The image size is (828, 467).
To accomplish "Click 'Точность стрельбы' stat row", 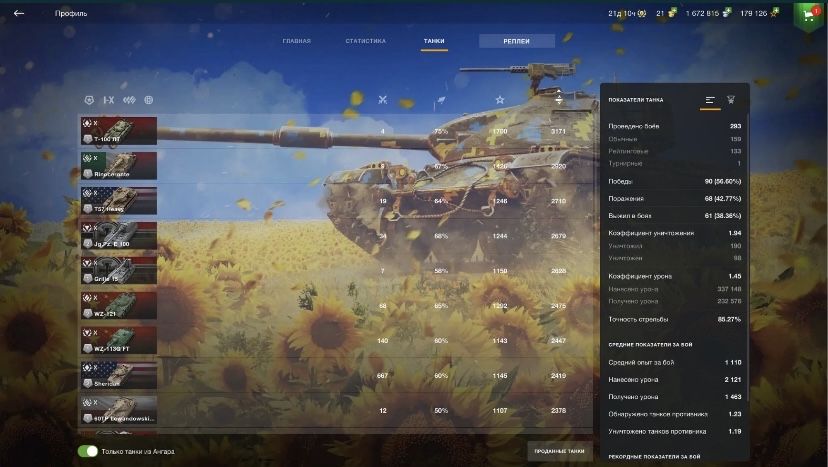I will pos(674,319).
